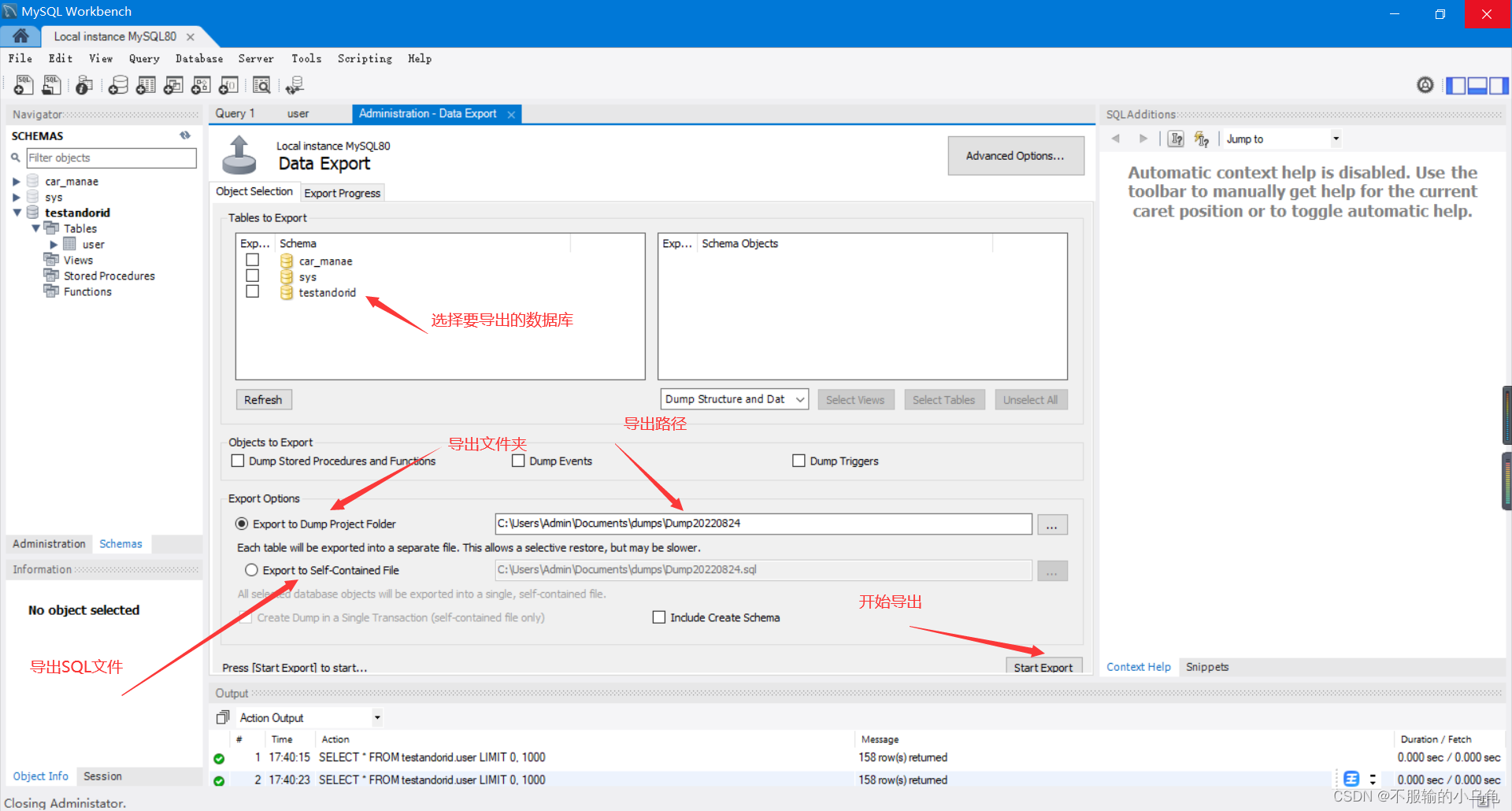This screenshot has width=1512, height=811.
Task: Switch to the Administration navigator tab
Action: (49, 544)
